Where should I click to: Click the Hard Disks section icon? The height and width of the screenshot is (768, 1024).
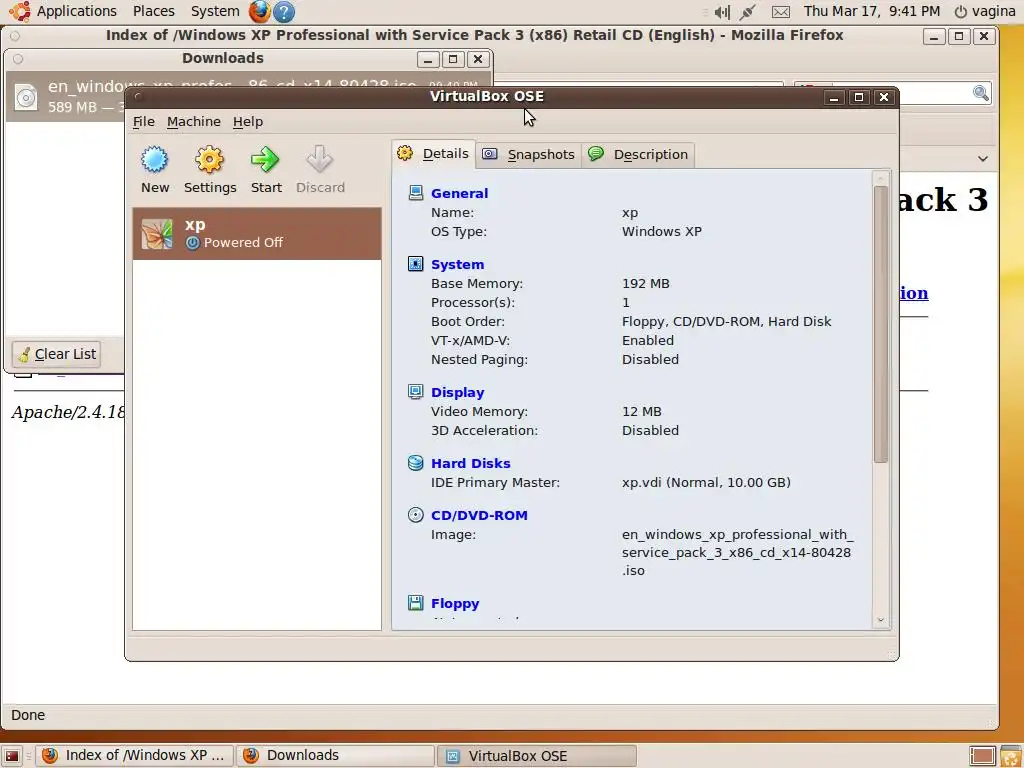coord(415,463)
